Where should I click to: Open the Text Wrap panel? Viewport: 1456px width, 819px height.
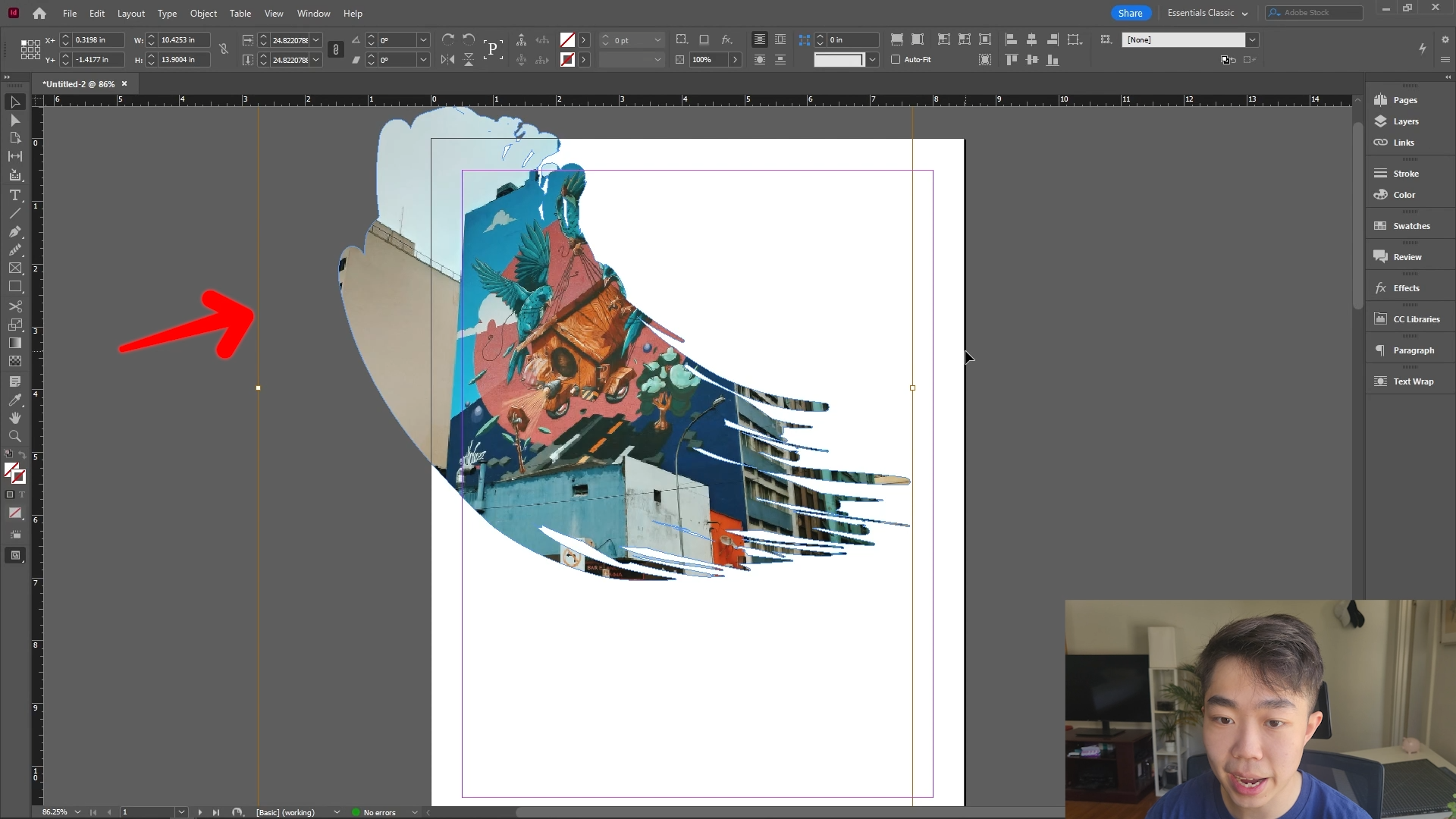coord(1412,381)
